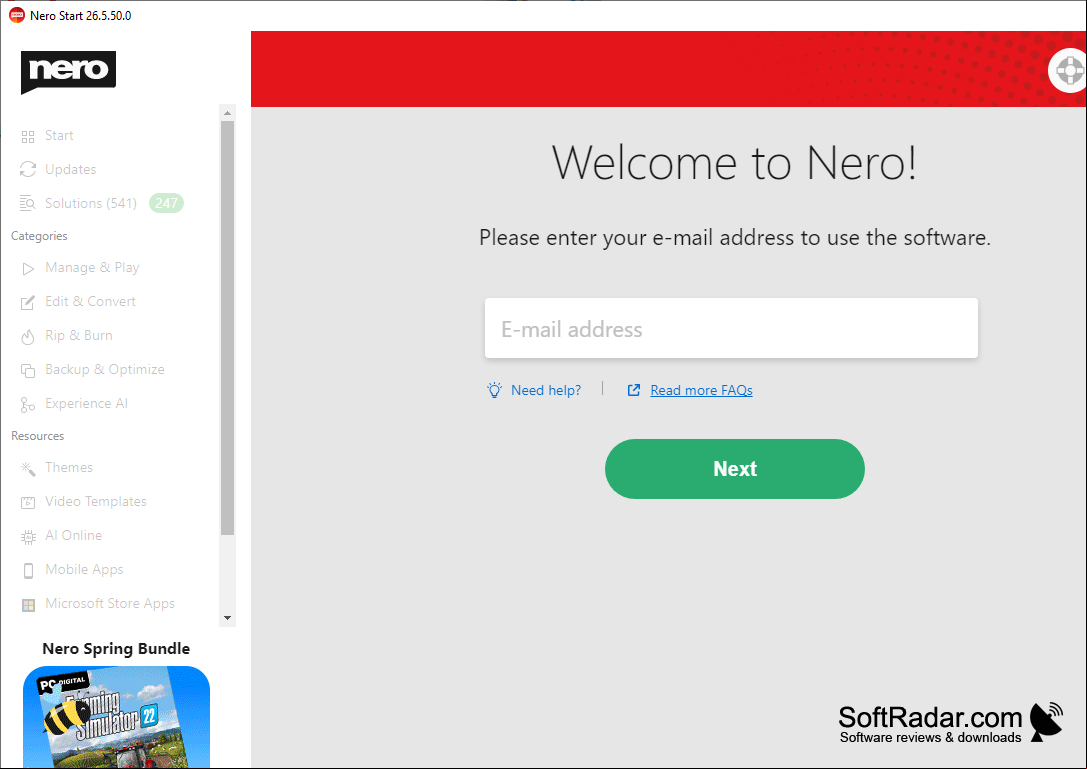This screenshot has width=1087, height=769.
Task: Select the Manage & Play category
Action: coord(92,268)
